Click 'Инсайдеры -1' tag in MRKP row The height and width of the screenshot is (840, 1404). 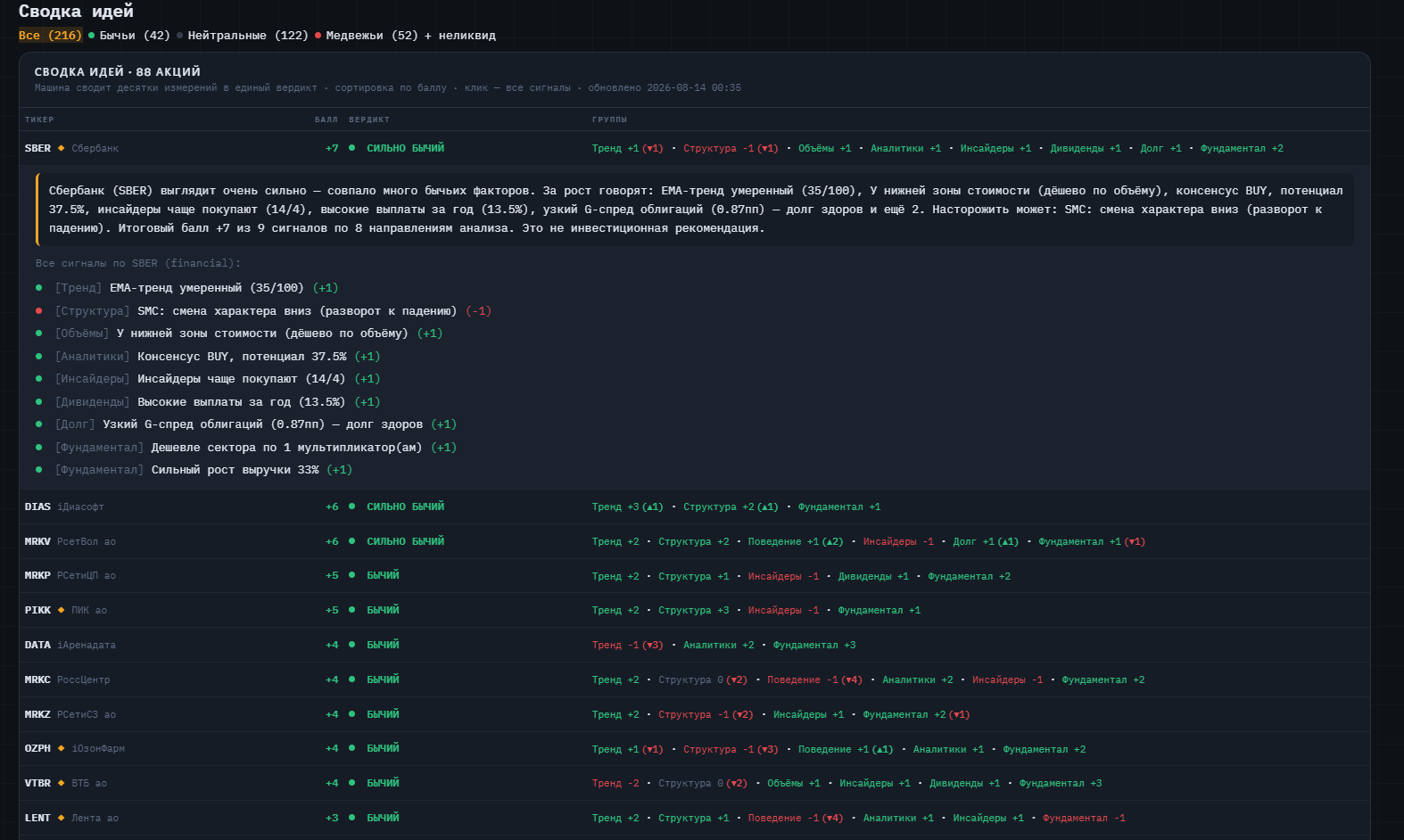[783, 576]
